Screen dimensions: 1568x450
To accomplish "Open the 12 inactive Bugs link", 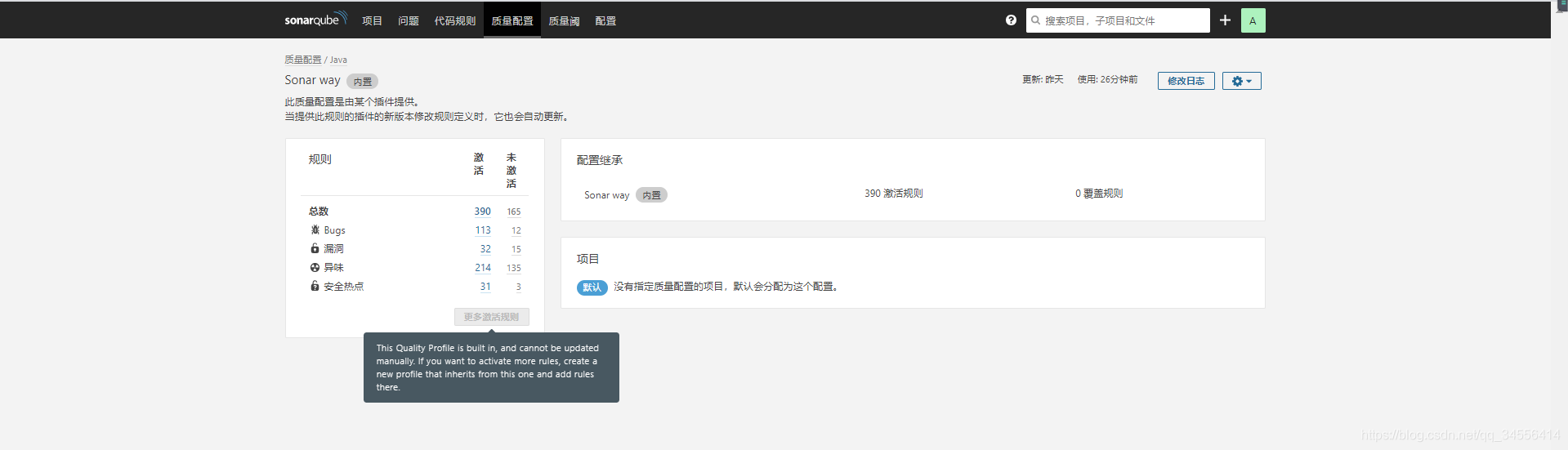I will pyautogui.click(x=516, y=230).
